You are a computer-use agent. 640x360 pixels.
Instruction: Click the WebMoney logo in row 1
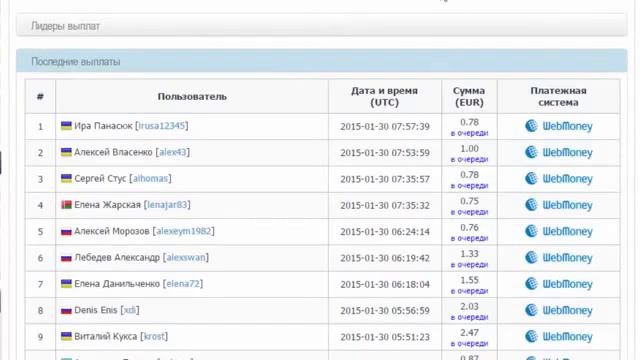click(558, 126)
